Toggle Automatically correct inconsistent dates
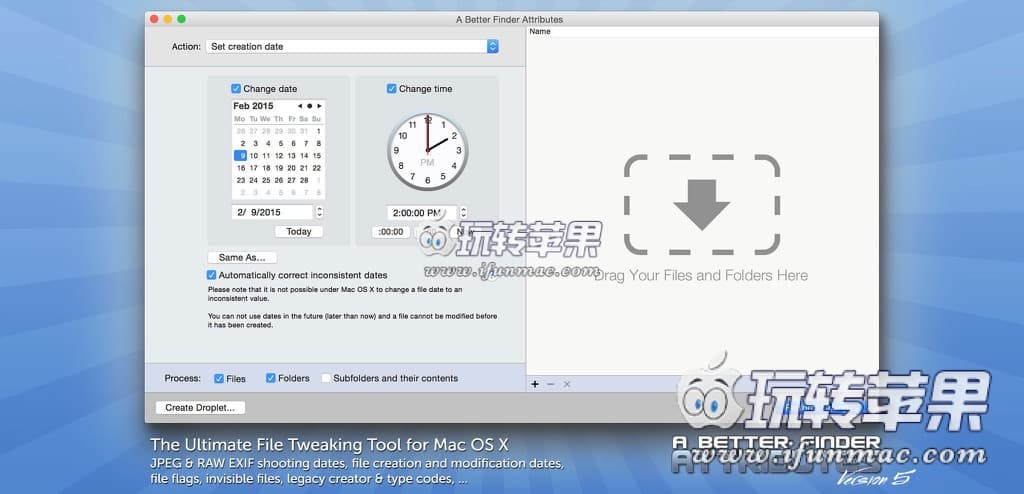 pos(212,275)
